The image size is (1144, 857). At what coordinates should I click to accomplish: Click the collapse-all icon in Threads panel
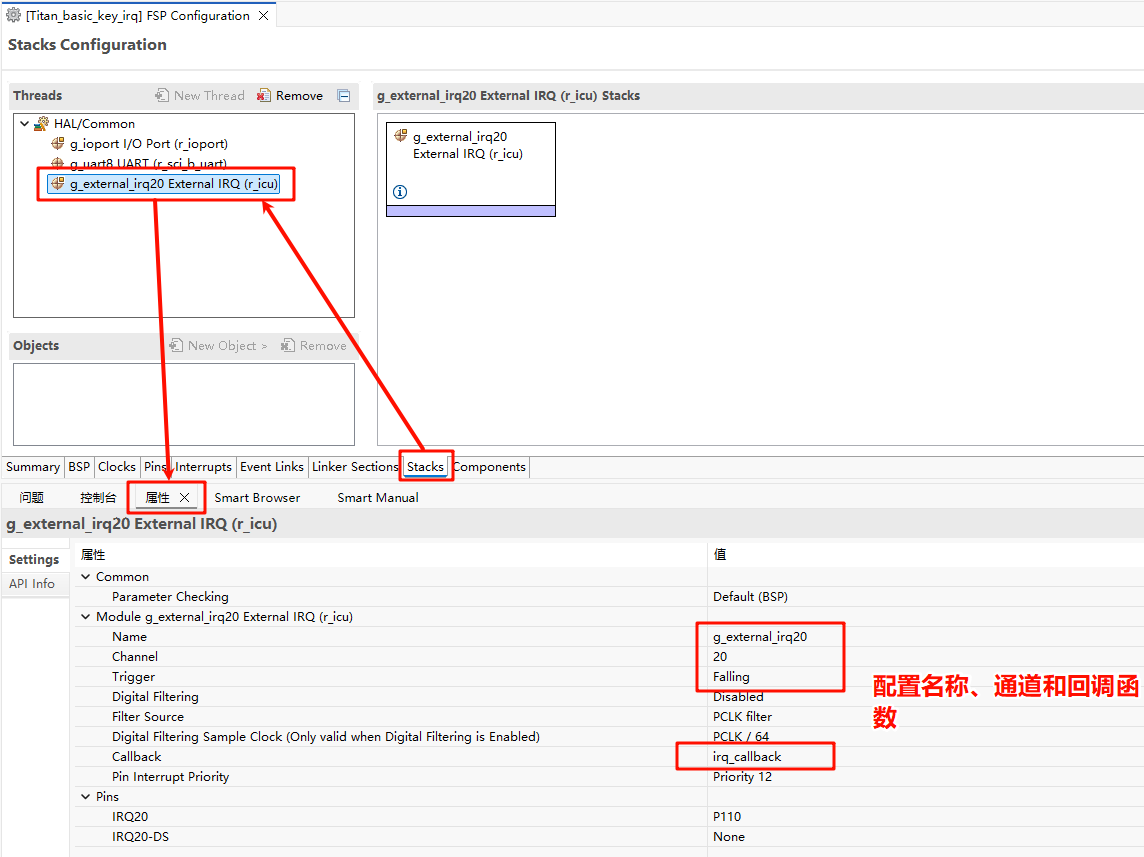click(344, 96)
